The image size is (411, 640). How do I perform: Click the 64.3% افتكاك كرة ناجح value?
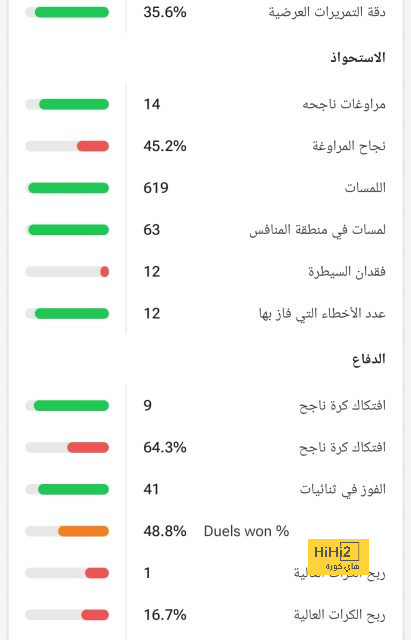[x=165, y=447]
